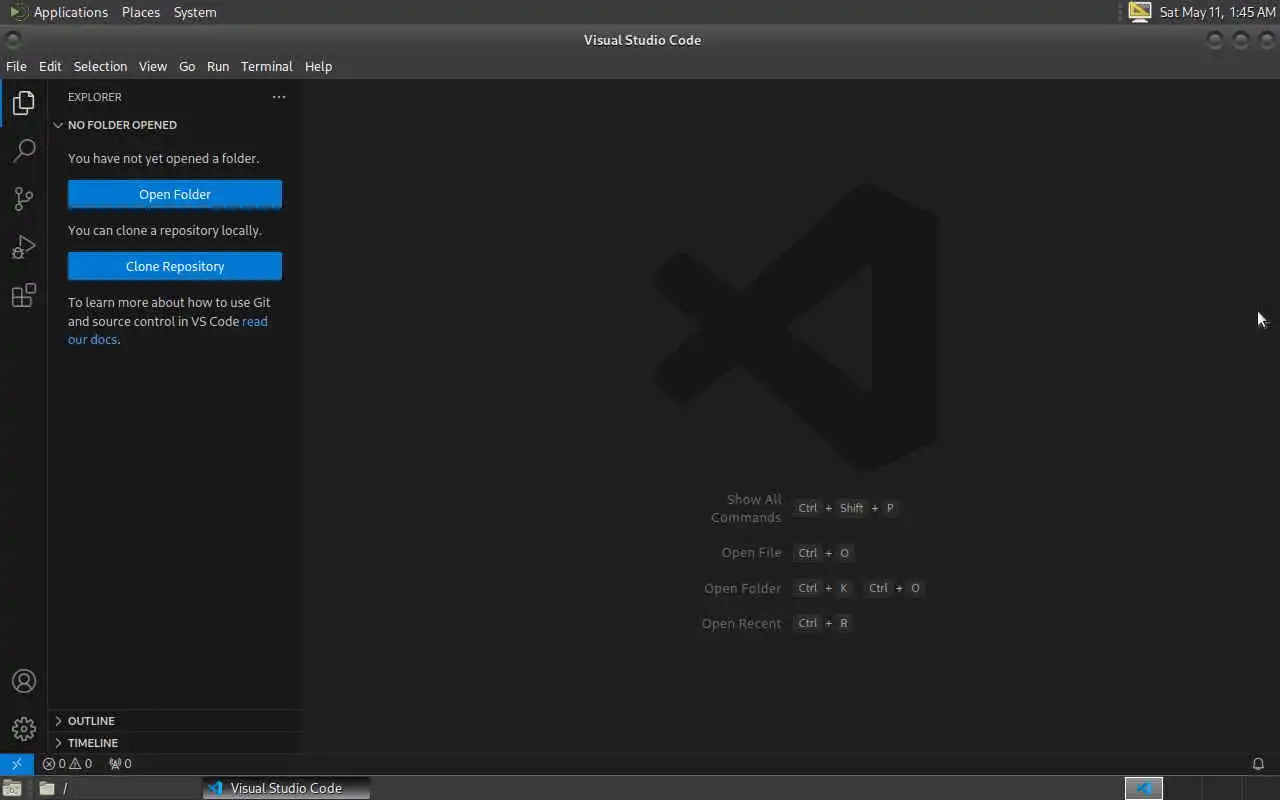Follow the read our docs link
This screenshot has width=1280, height=800.
pos(168,330)
